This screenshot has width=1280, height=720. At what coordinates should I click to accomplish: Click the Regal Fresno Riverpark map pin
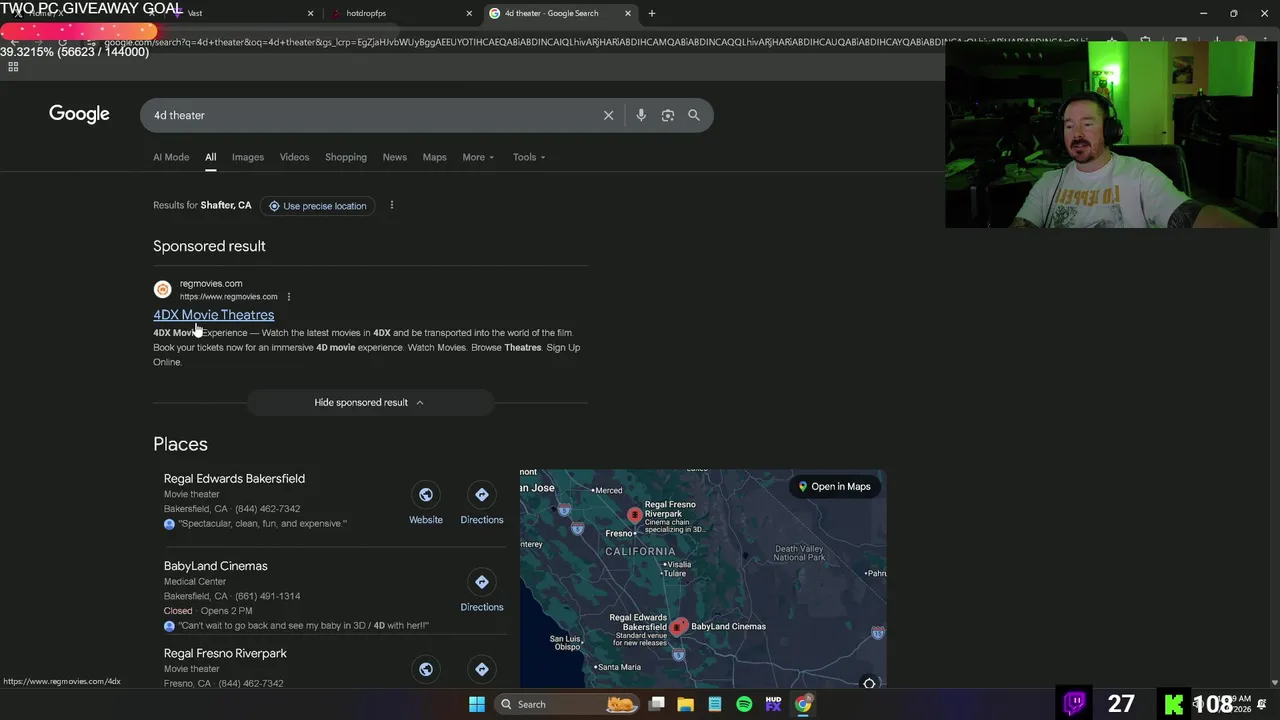click(634, 515)
